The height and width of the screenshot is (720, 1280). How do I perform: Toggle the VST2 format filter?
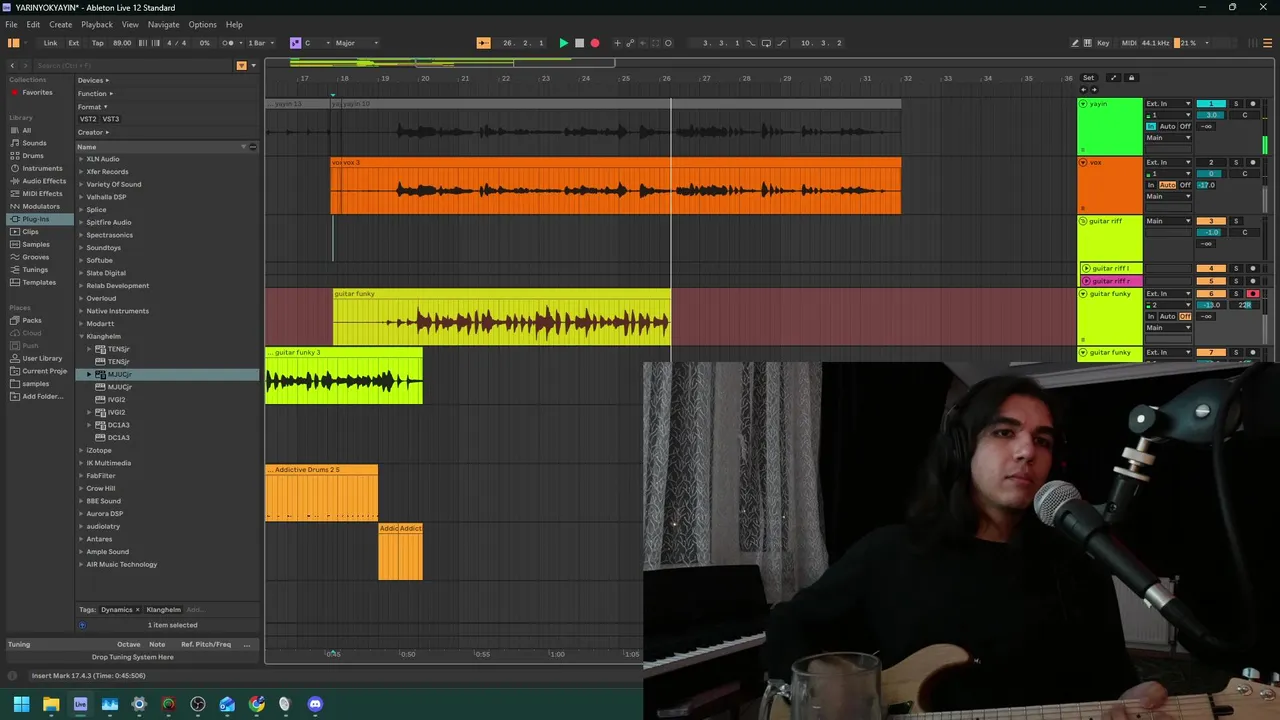tap(88, 119)
